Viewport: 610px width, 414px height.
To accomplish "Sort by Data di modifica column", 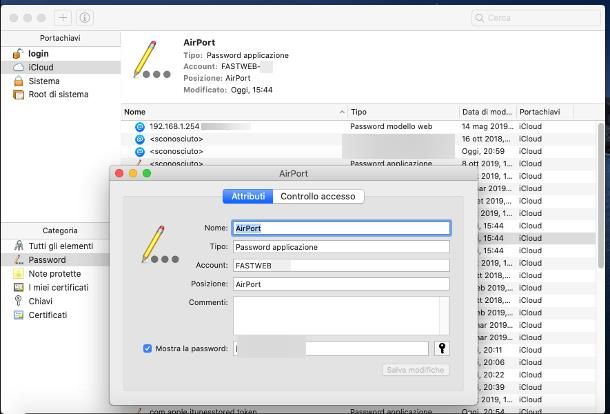I will [487, 112].
